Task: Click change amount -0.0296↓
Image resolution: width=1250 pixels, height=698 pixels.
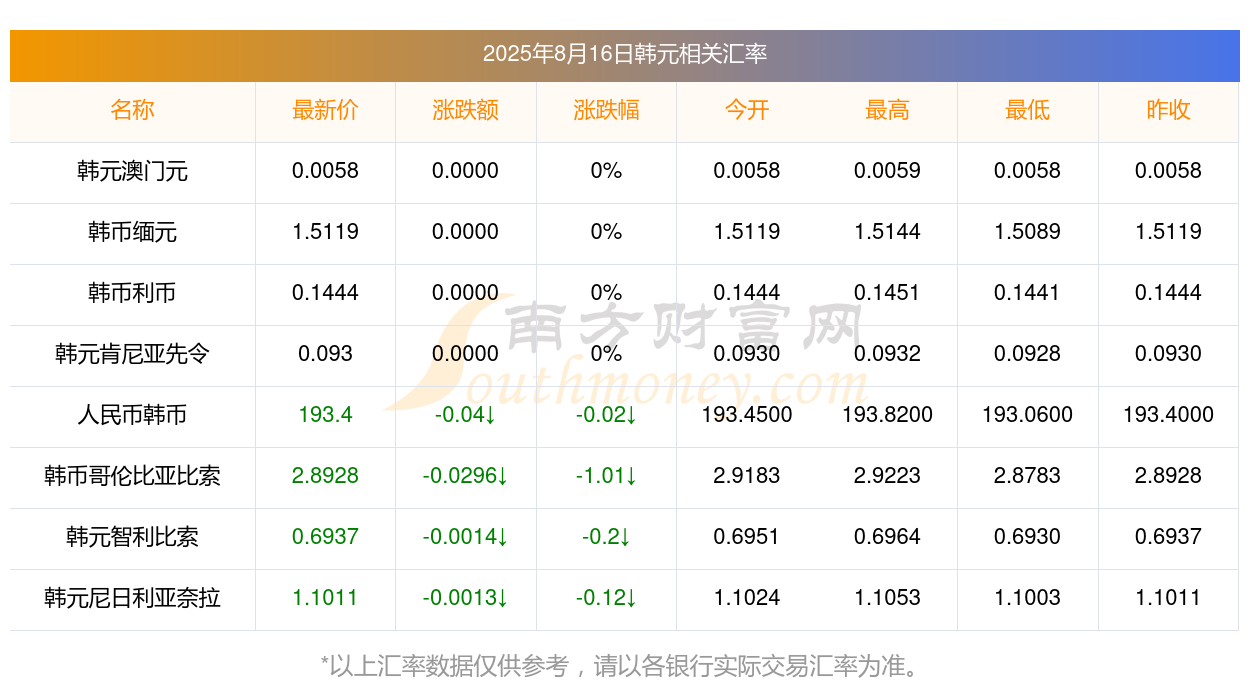Action: coord(465,476)
